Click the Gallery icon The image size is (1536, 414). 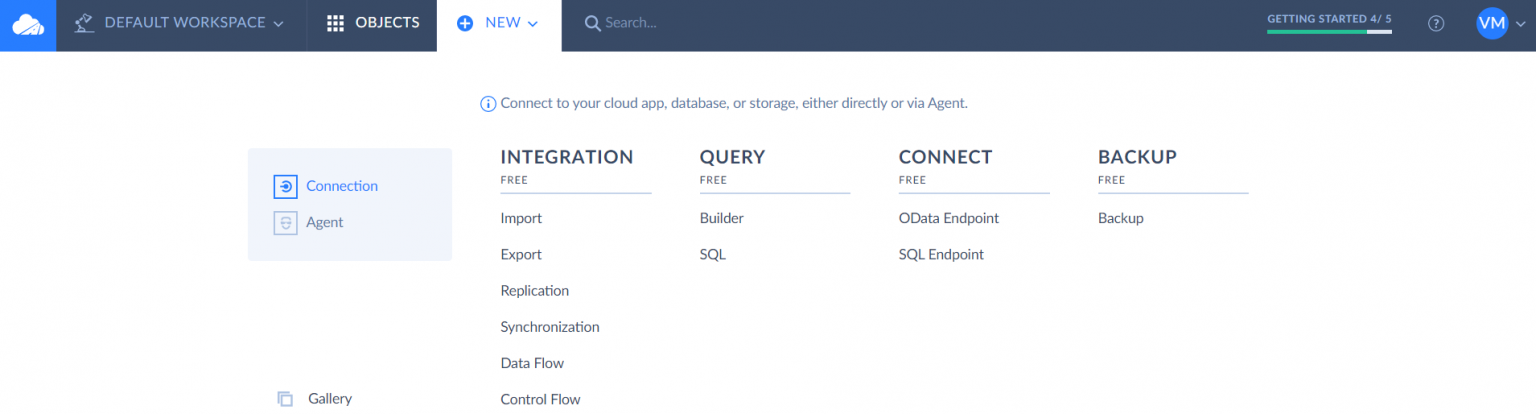pyautogui.click(x=285, y=399)
